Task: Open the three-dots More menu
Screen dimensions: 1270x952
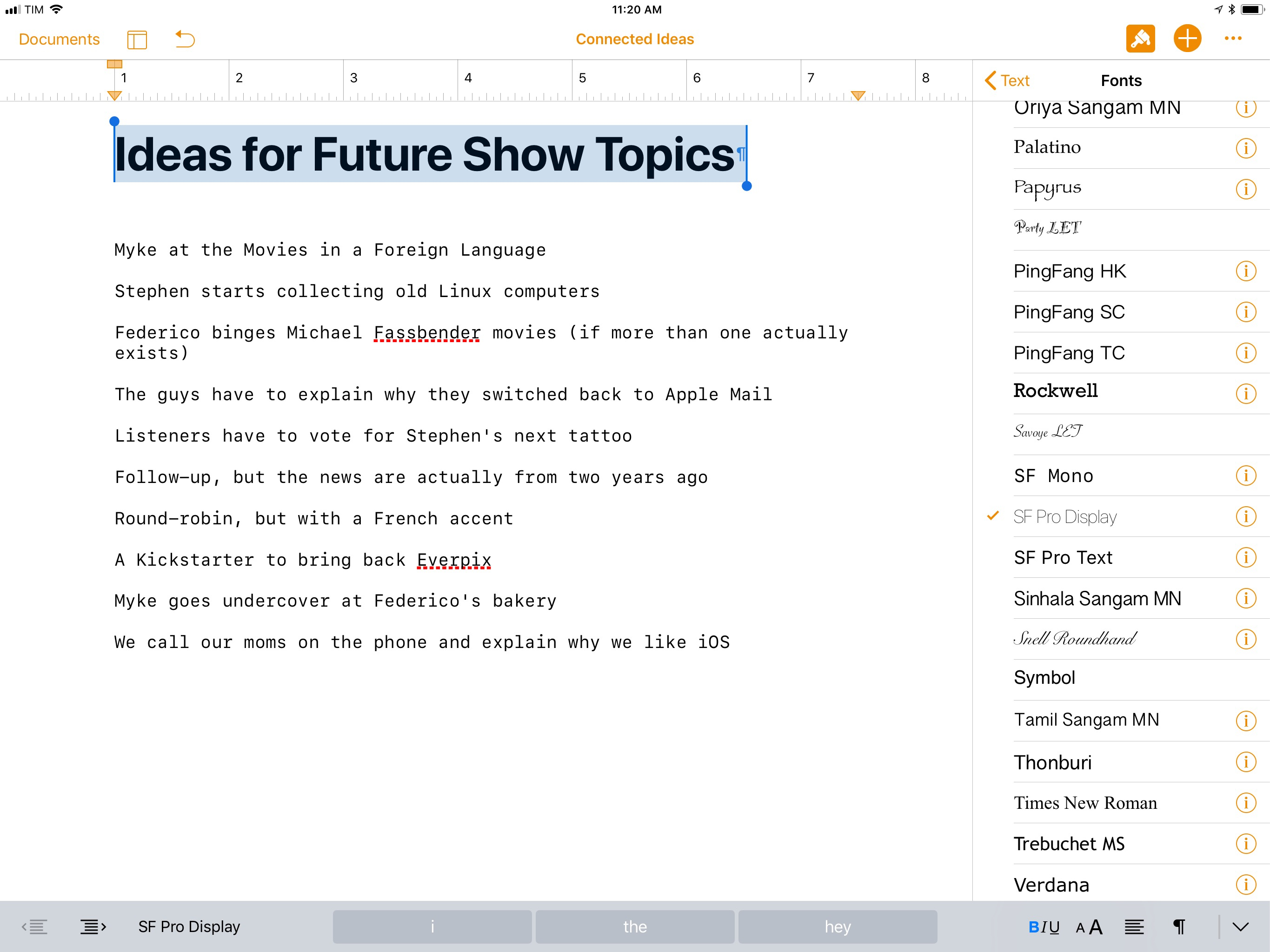Action: [x=1233, y=39]
